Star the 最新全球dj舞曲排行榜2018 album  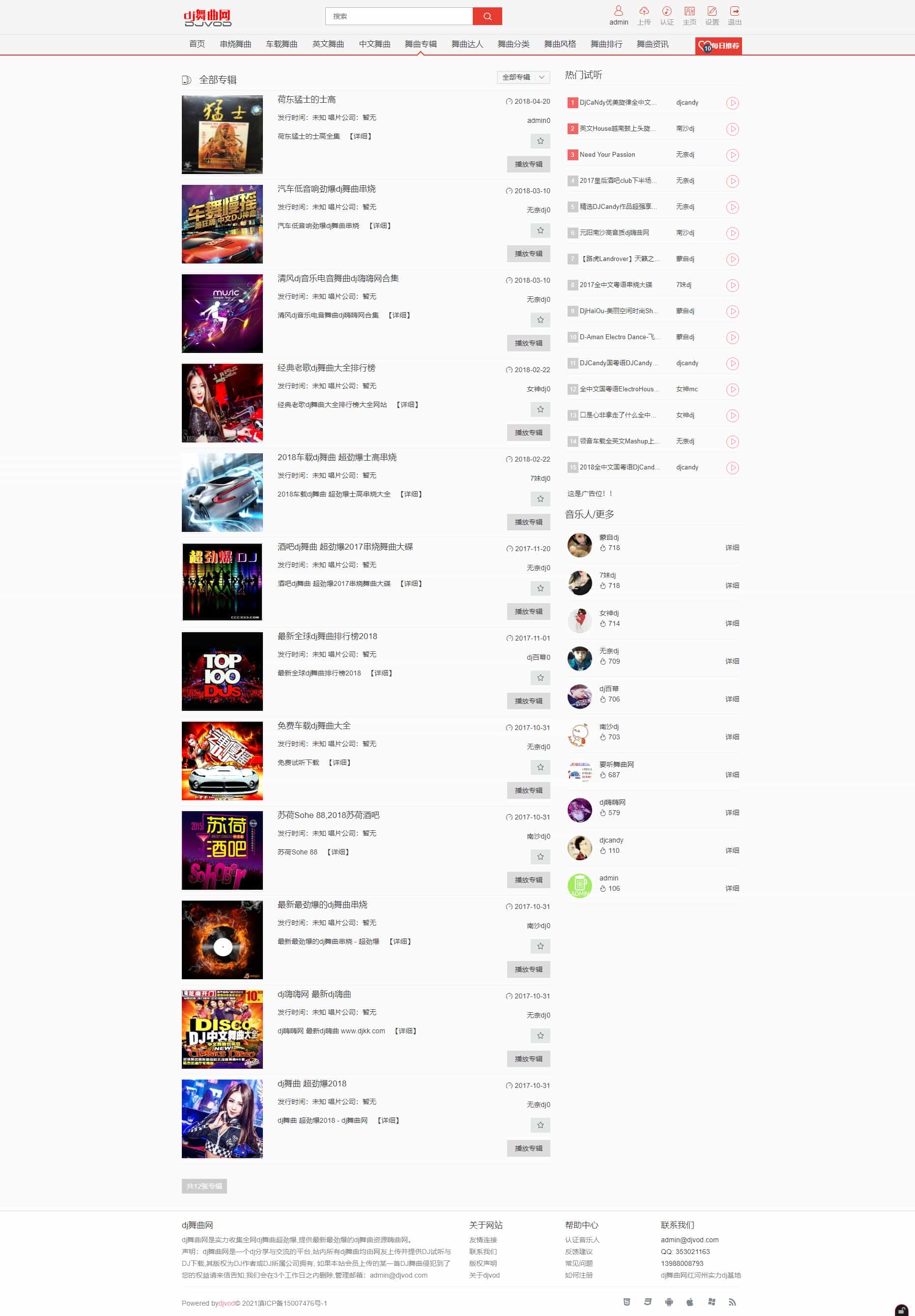click(540, 677)
